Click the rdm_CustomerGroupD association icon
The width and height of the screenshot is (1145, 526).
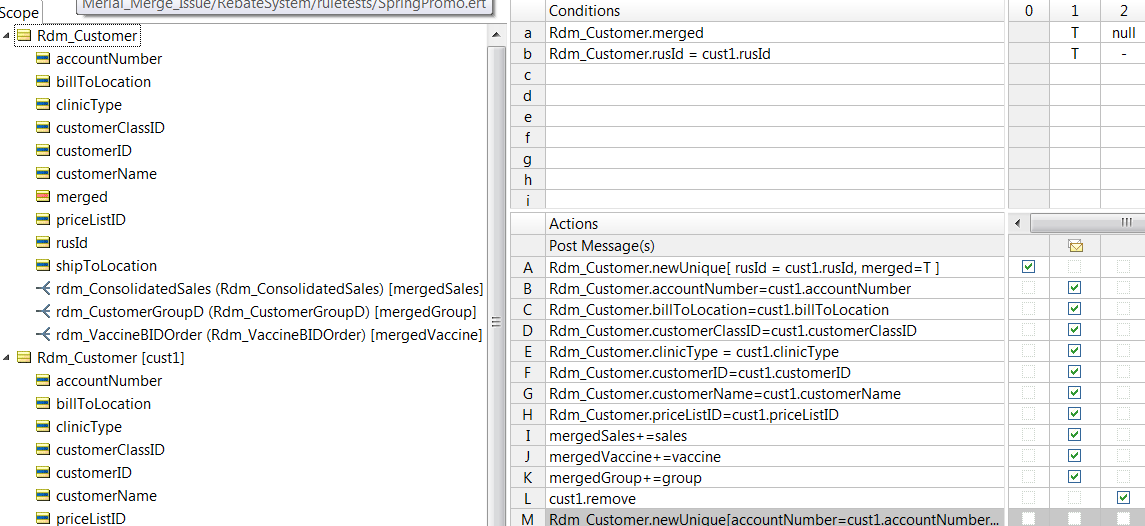43,312
